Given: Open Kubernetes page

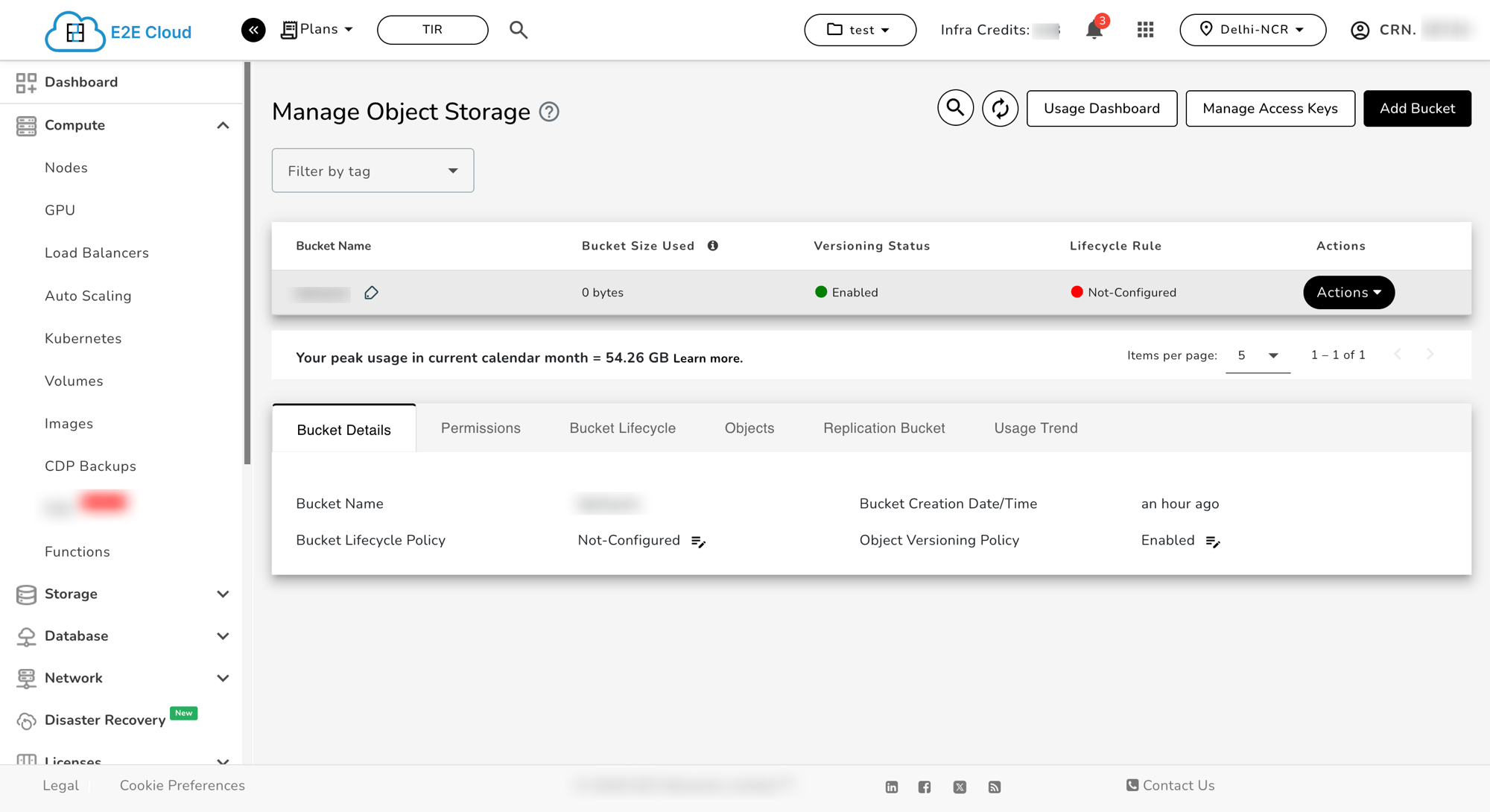Looking at the screenshot, I should pyautogui.click(x=83, y=338).
